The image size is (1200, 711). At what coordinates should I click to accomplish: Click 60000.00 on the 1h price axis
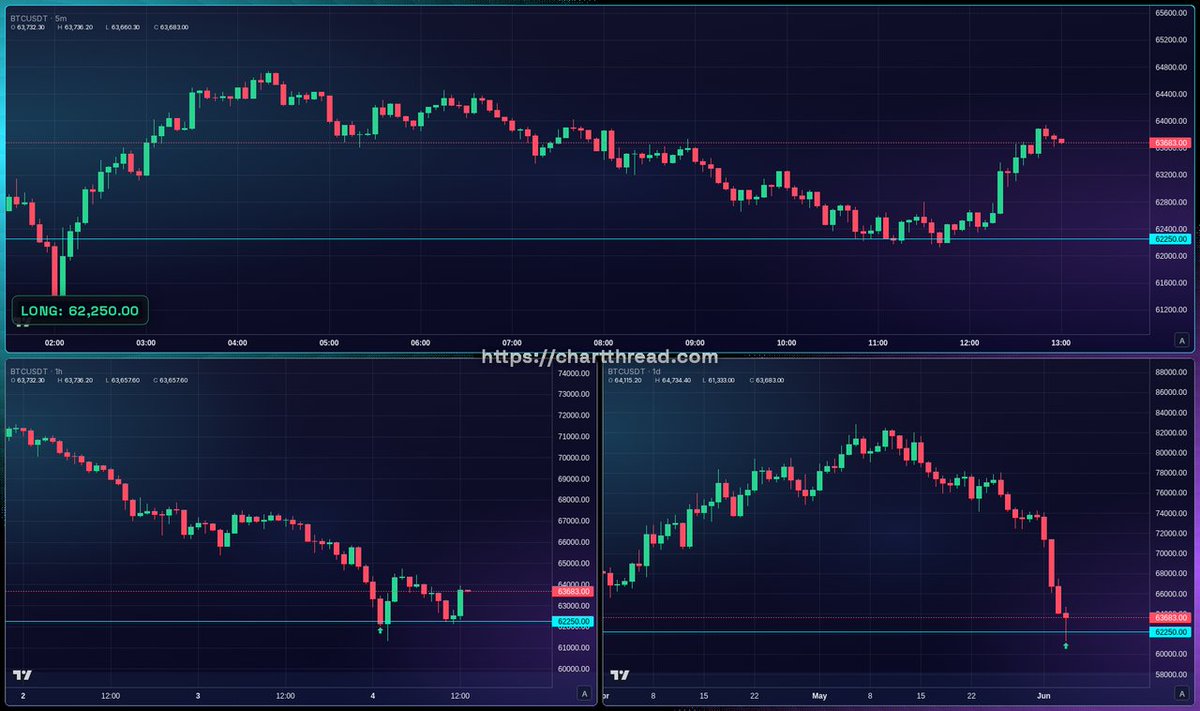point(573,669)
